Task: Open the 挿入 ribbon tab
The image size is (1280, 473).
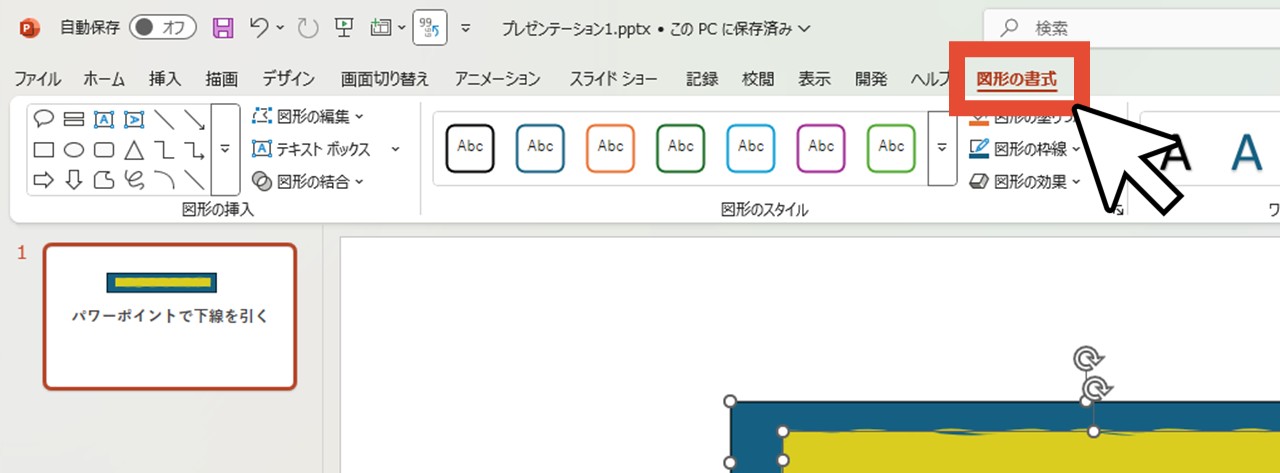Action: (x=165, y=79)
